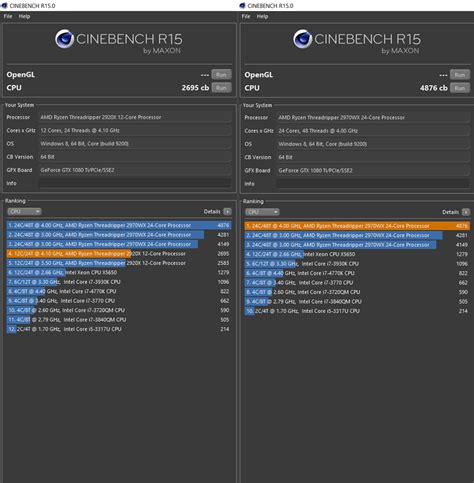Select rank 1 row scoring 4876 in left window
The image size is (474, 483).
(x=119, y=225)
